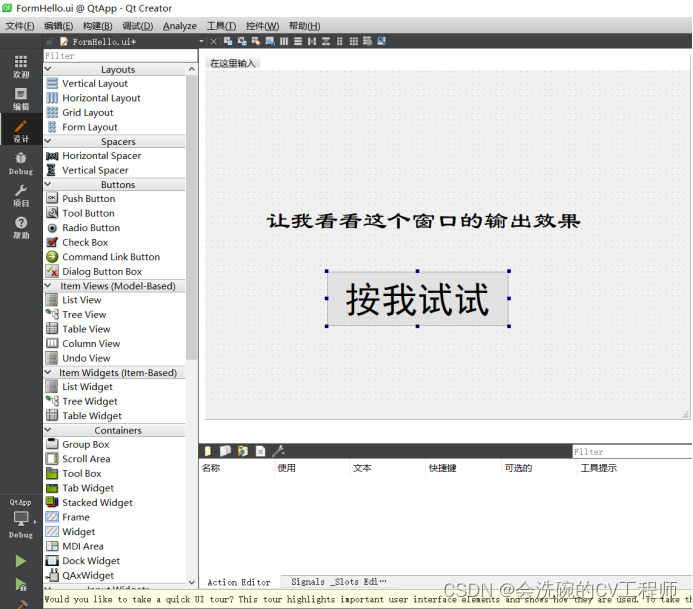The image size is (693, 609).
Task: Select Stacked Widget in widget box
Action: (x=97, y=502)
